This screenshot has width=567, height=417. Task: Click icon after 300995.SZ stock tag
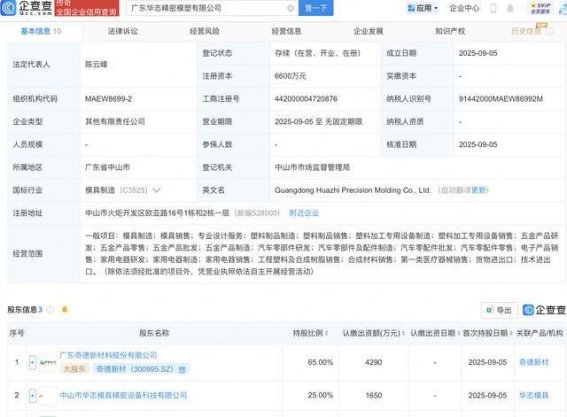click(182, 369)
